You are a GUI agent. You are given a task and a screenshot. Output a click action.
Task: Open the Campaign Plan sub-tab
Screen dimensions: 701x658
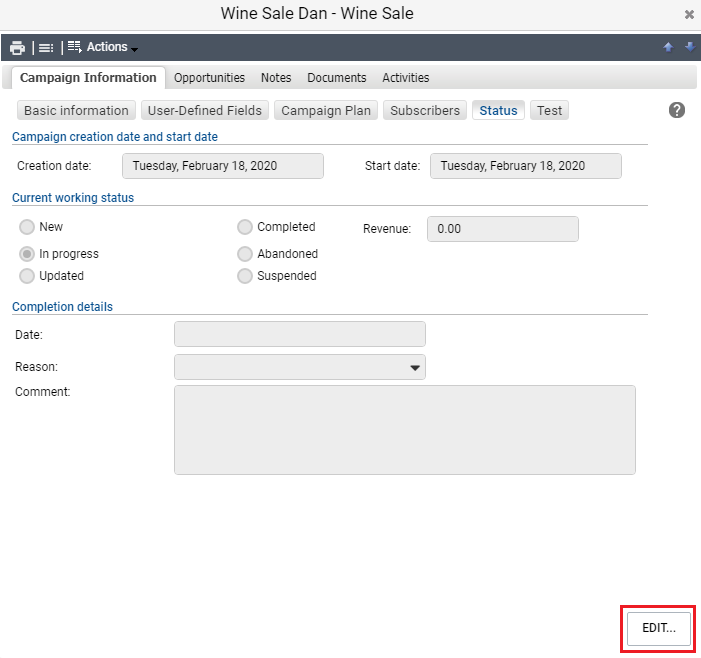326,110
